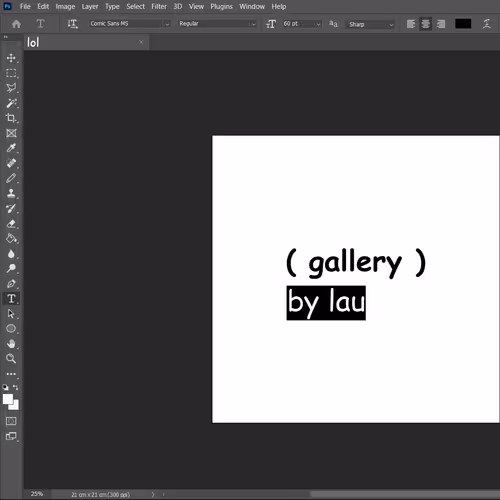Open the Filter menu
This screenshot has width=500, height=500.
pos(159,7)
